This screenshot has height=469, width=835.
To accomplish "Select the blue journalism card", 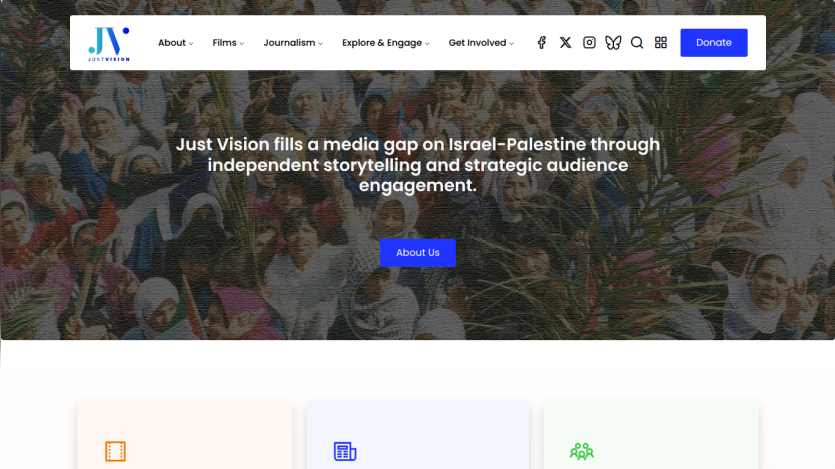I will [418, 435].
